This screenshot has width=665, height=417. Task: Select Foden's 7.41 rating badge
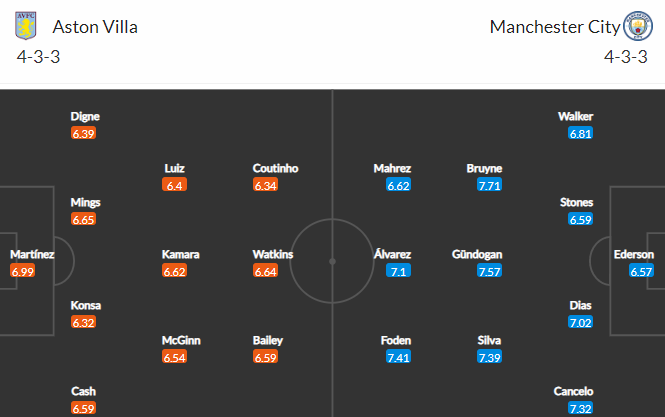click(398, 357)
